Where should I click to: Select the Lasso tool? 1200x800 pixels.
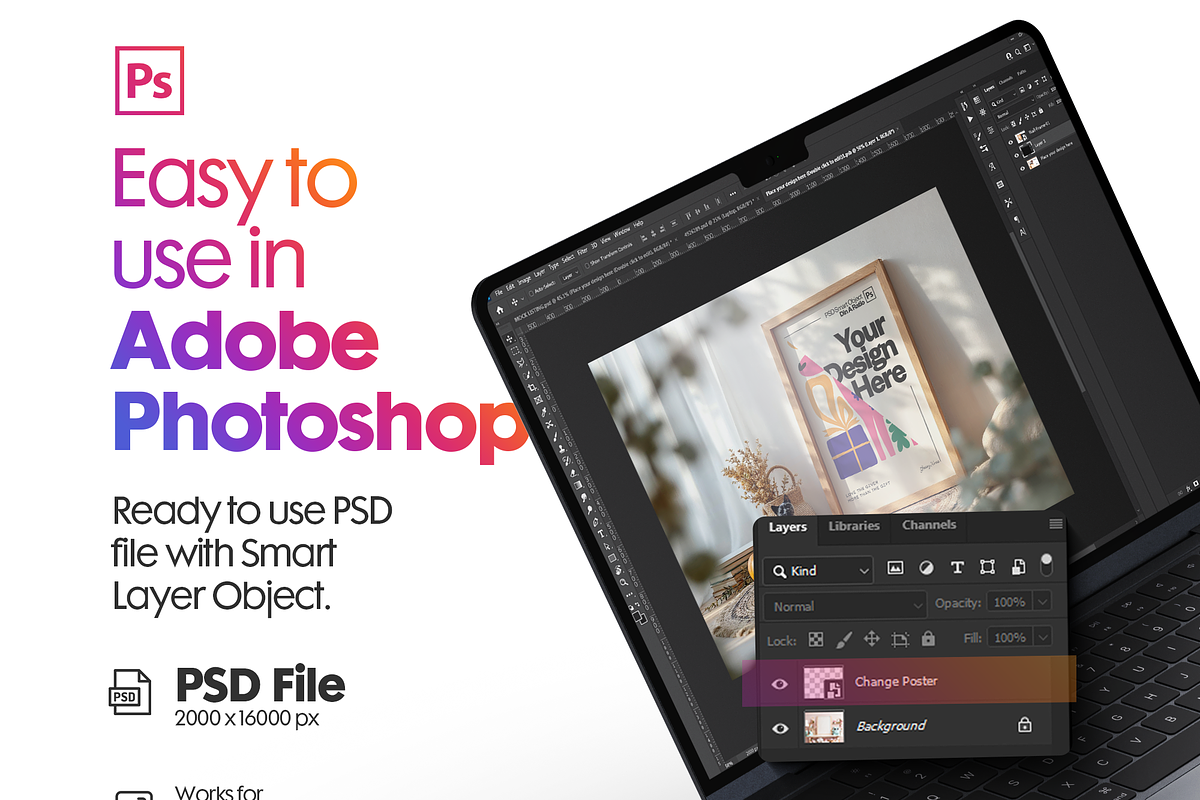(520, 362)
